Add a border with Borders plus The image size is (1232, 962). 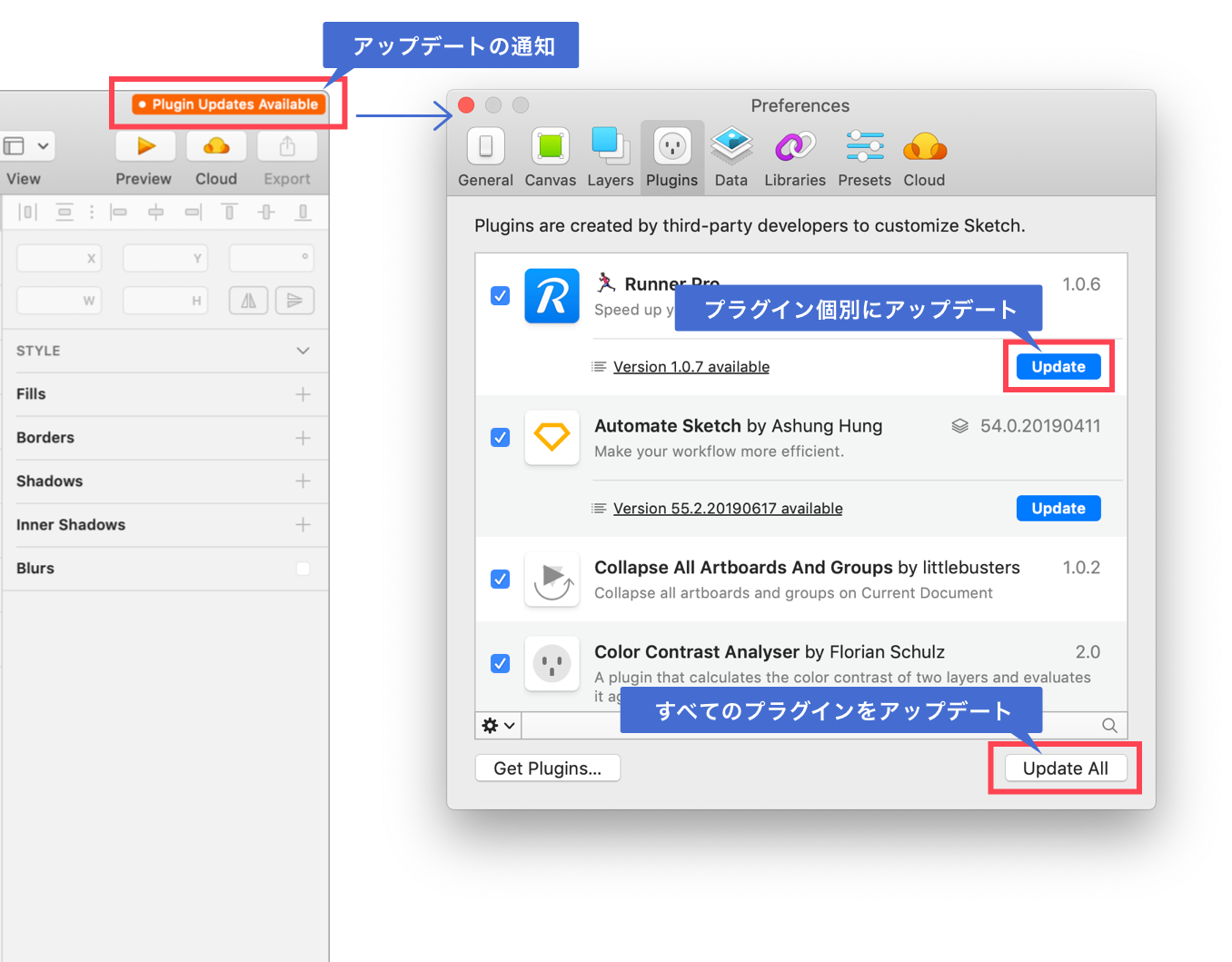(303, 438)
